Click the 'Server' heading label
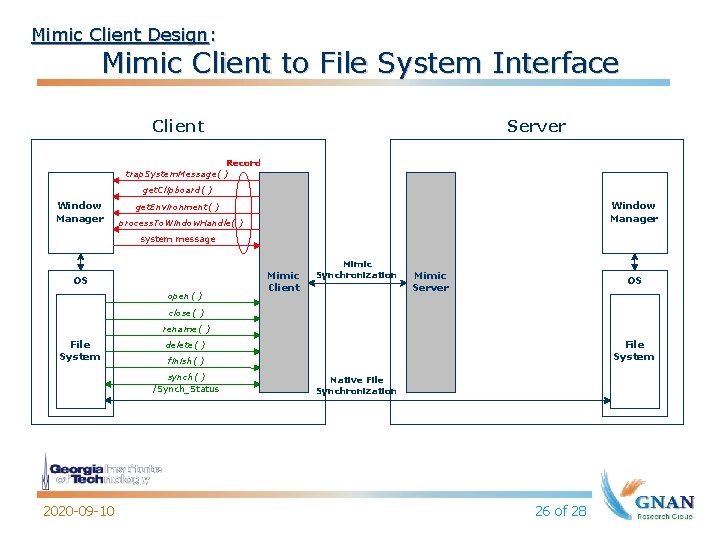Image resolution: width=720 pixels, height=540 pixels. 536,126
